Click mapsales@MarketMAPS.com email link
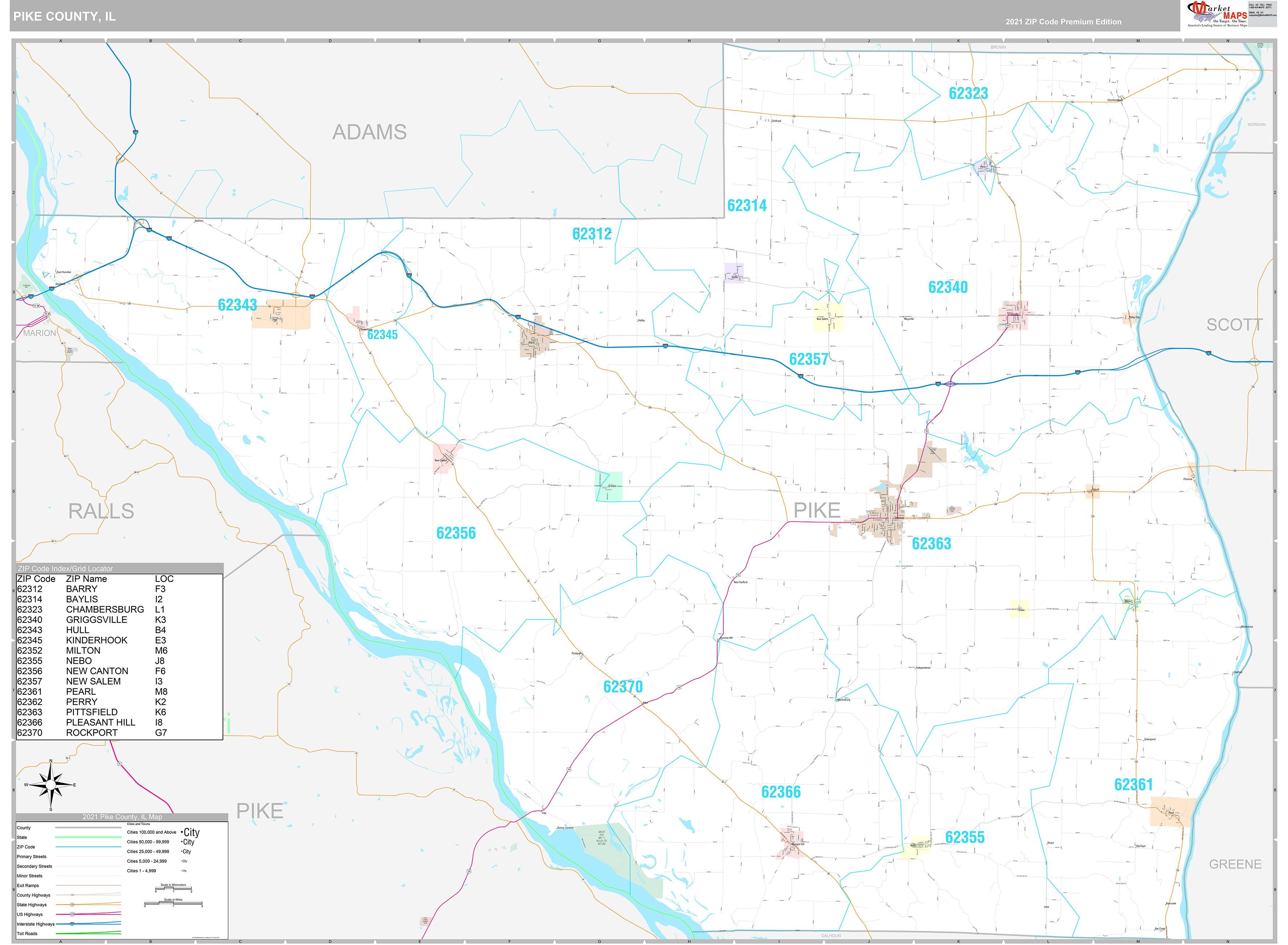This screenshot has width=1288, height=945. pos(1263,15)
